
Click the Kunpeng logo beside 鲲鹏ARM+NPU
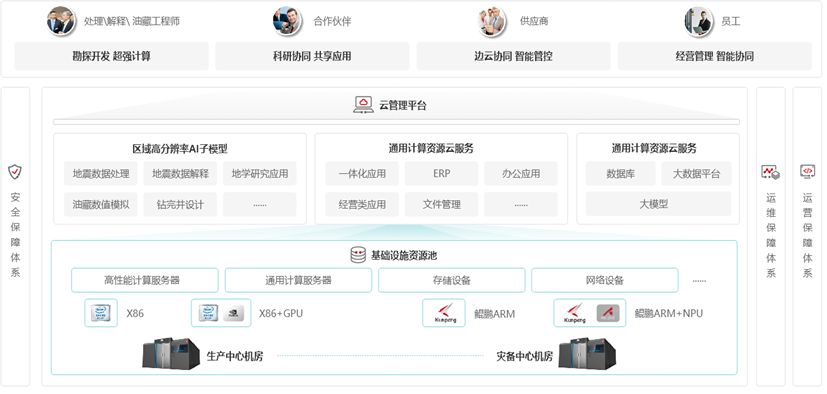pos(574,313)
